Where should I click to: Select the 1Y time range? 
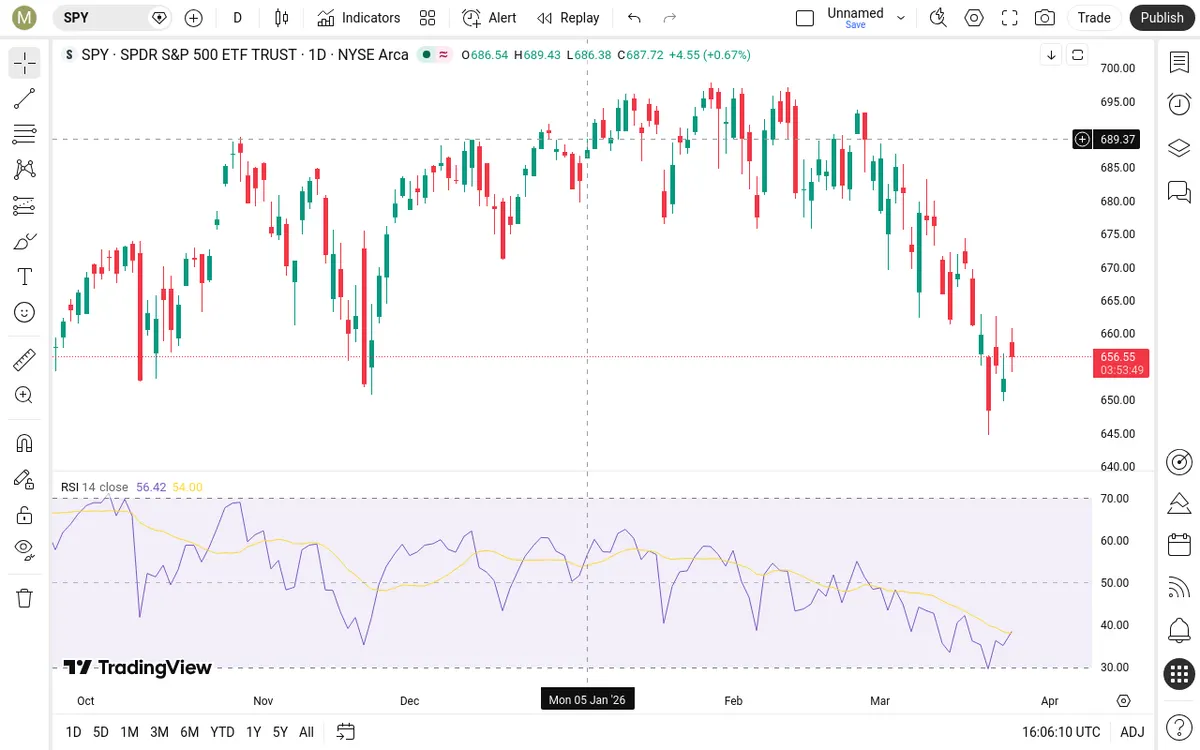pos(253,732)
